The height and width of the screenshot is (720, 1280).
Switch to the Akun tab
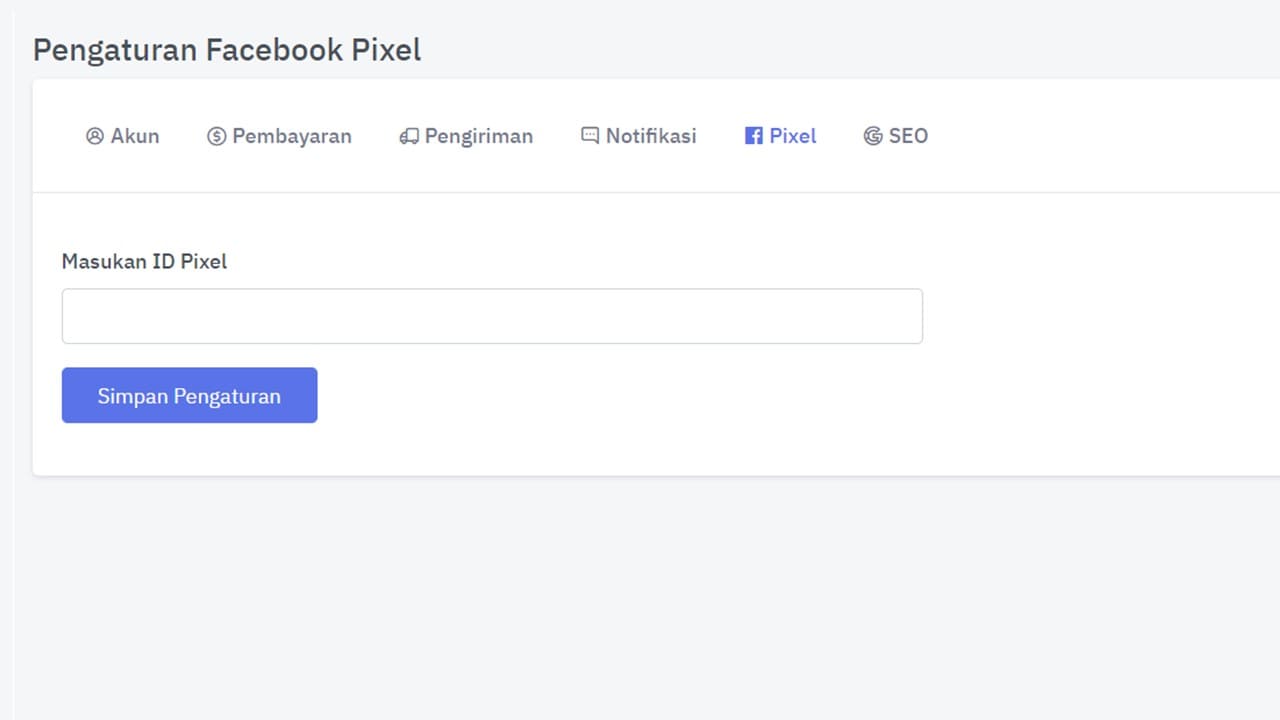(135, 136)
